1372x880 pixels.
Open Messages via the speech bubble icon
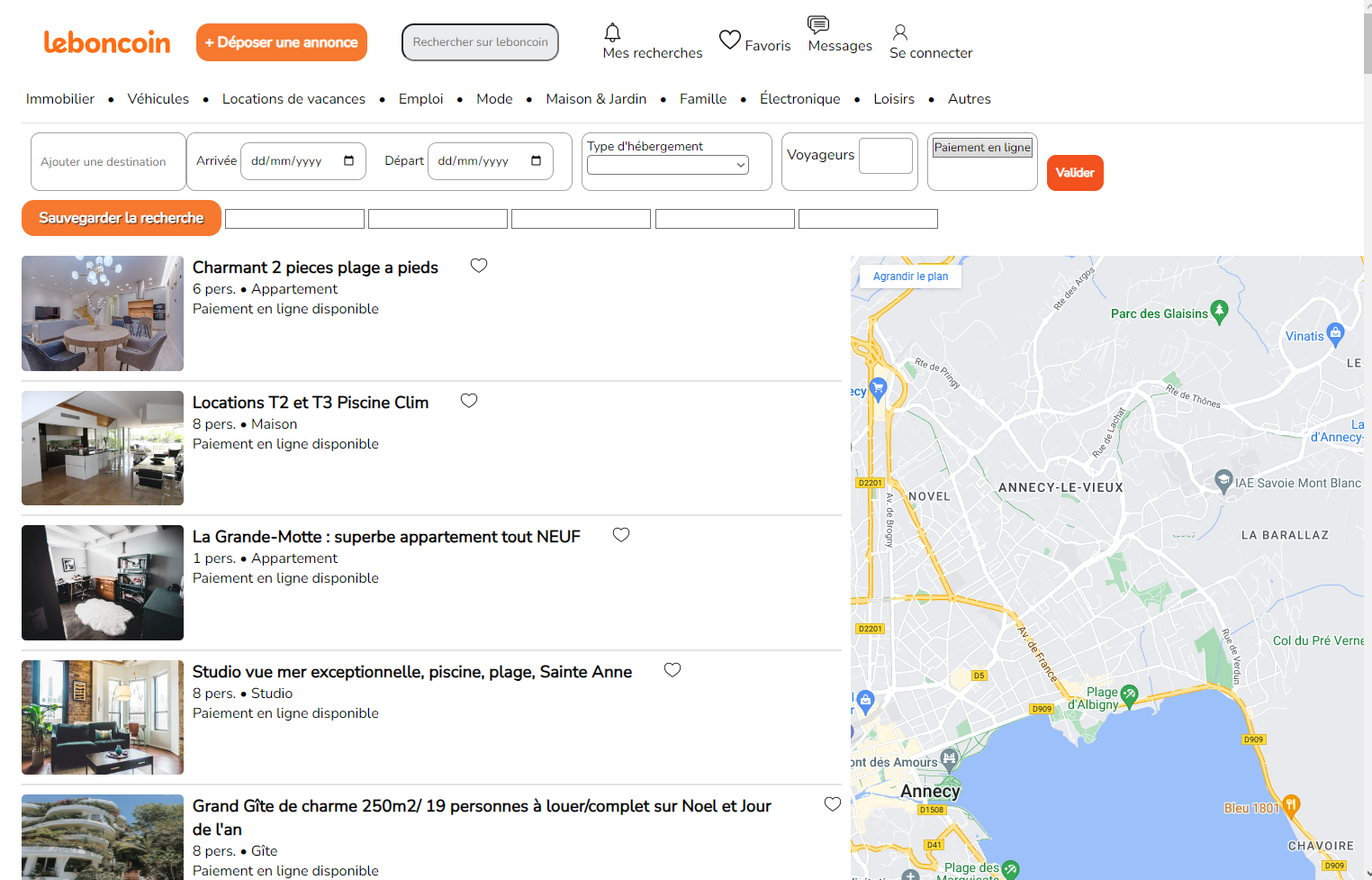pyautogui.click(x=817, y=24)
